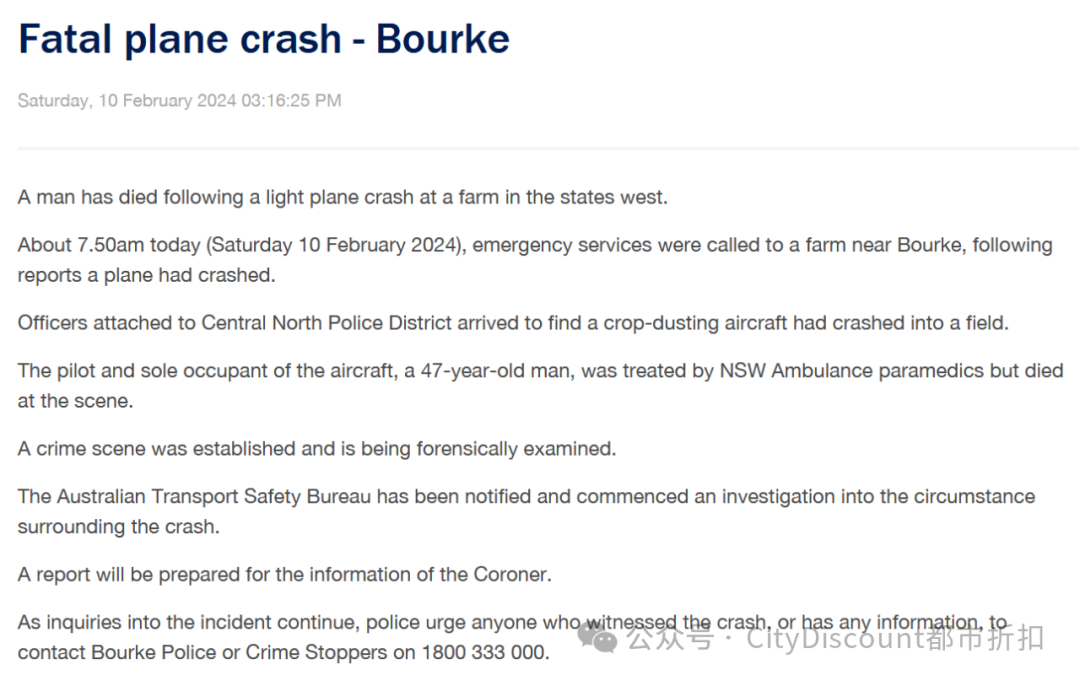1080x681 pixels.
Task: Click the words 'Crime Stoppers'
Action: click(x=316, y=652)
